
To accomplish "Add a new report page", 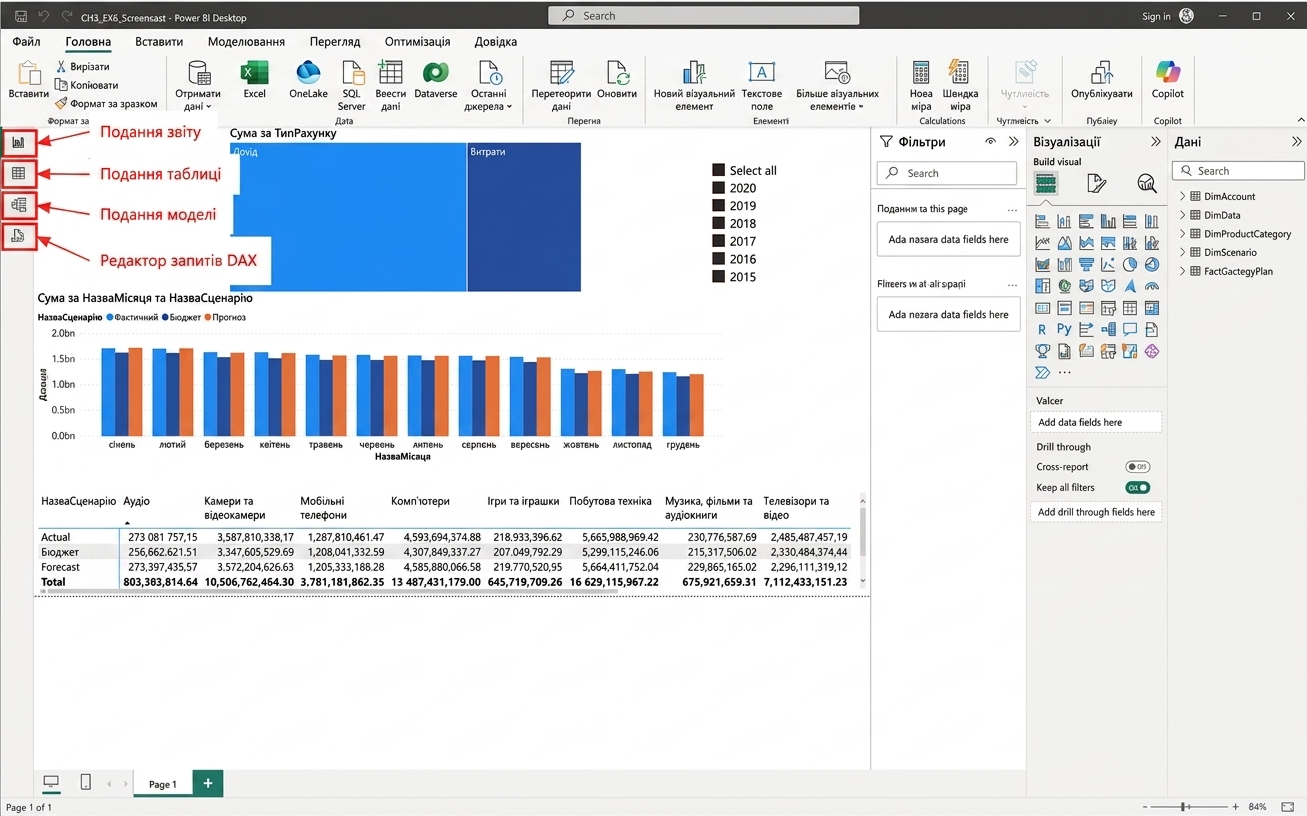I will [208, 783].
